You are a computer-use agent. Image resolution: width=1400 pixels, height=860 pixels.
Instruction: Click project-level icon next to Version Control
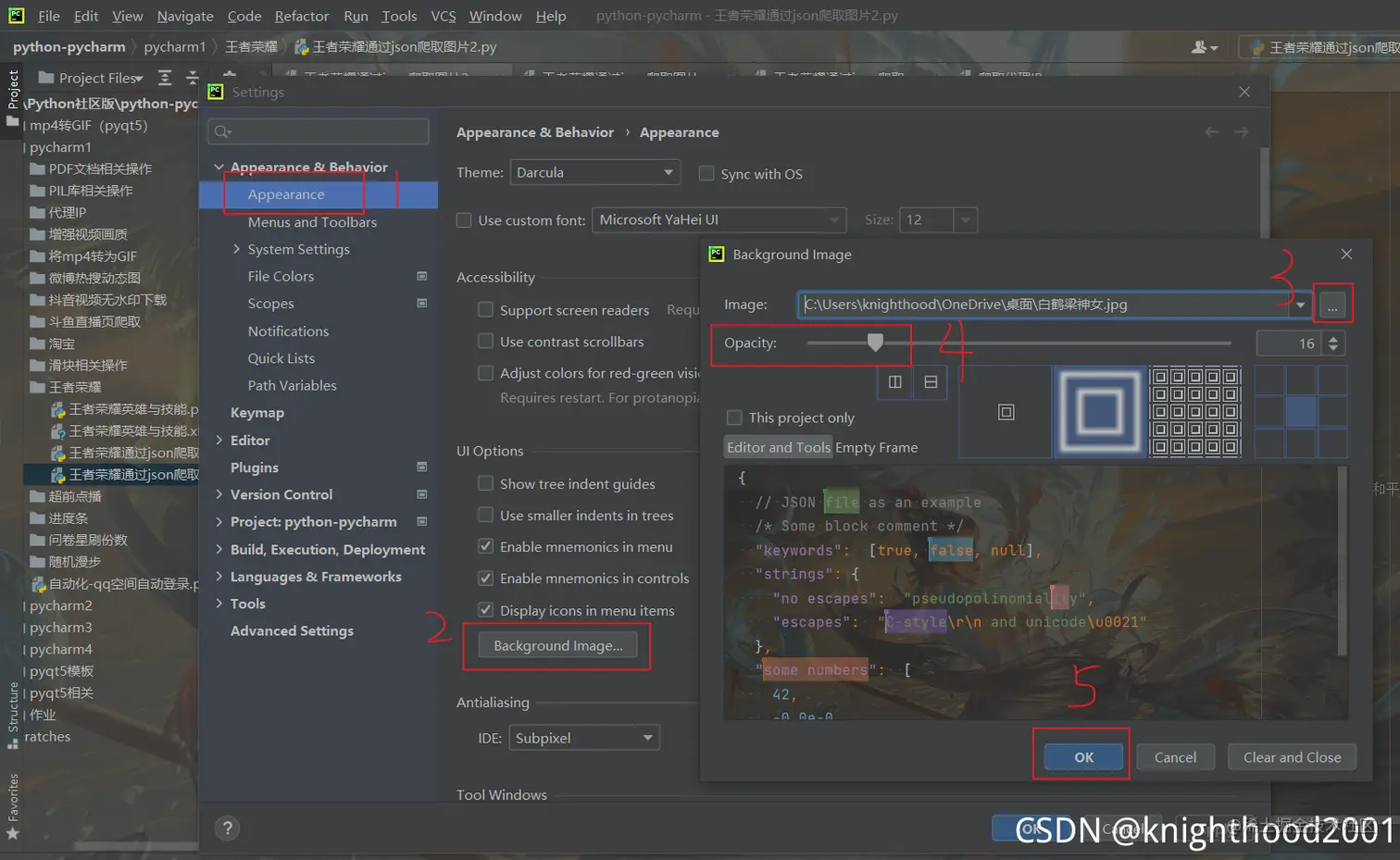point(422,494)
